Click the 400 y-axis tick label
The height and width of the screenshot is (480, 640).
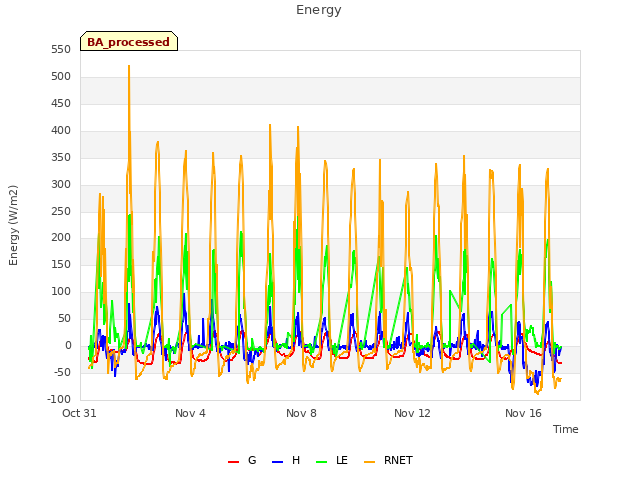(x=61, y=131)
